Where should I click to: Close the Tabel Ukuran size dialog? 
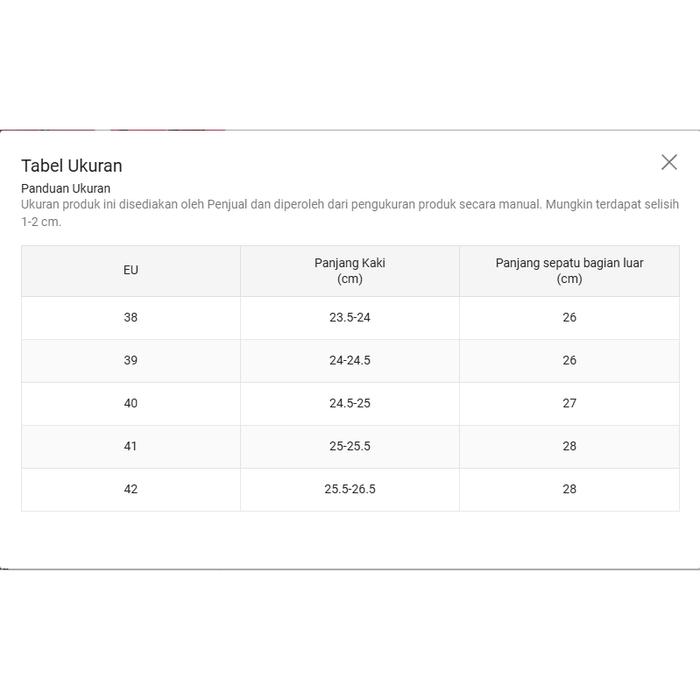[669, 162]
